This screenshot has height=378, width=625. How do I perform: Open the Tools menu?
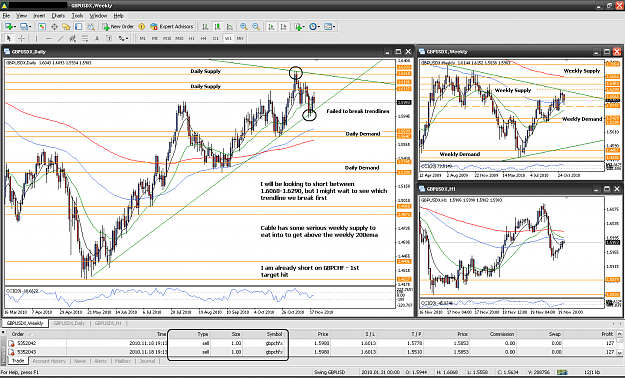(x=77, y=16)
